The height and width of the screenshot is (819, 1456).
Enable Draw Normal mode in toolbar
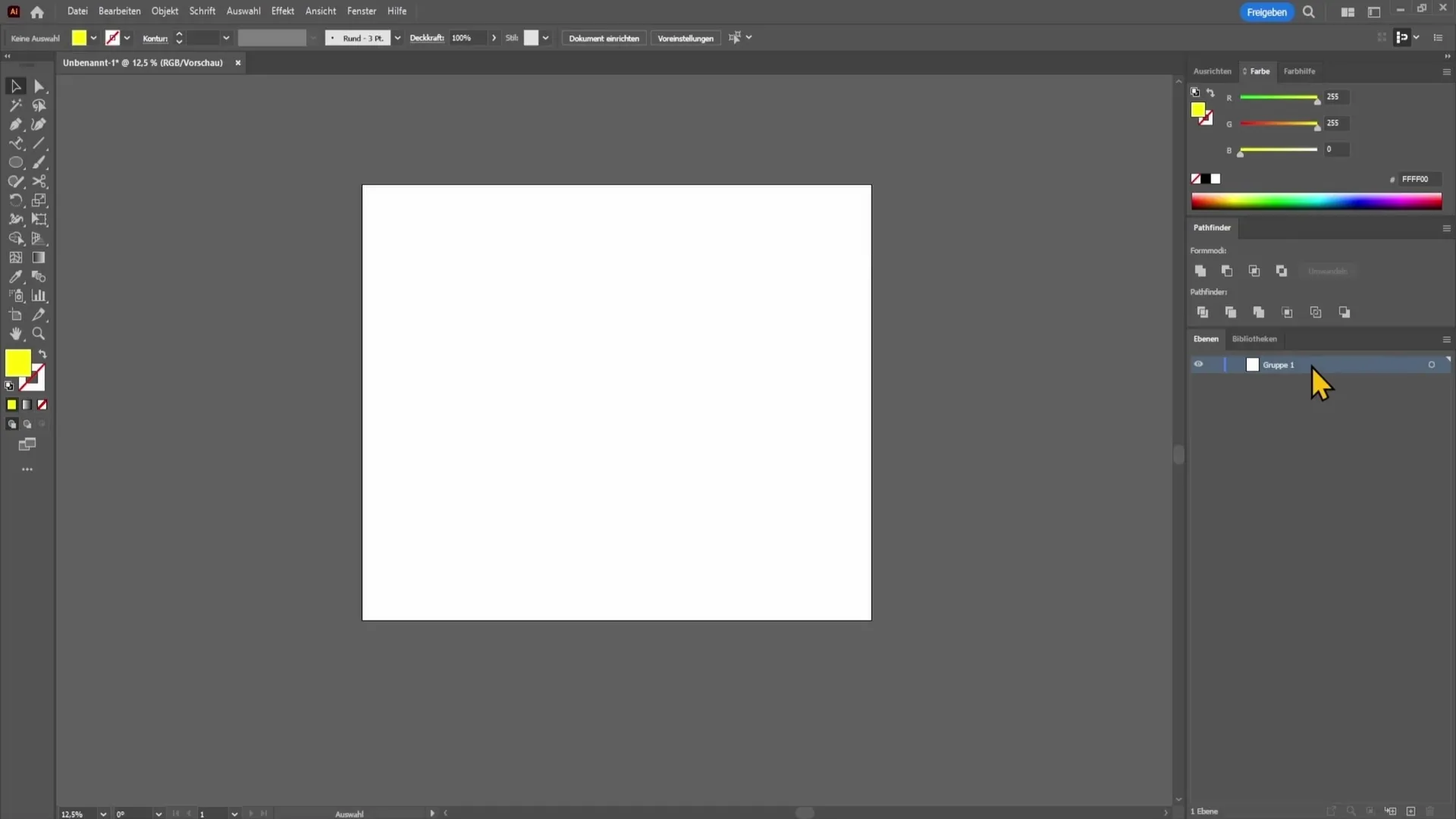click(11, 425)
